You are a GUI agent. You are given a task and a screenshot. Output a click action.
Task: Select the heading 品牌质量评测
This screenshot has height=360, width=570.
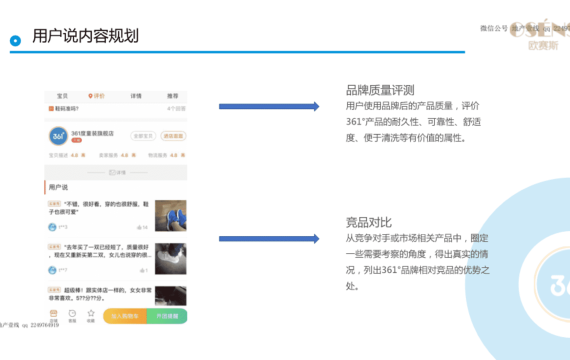(380, 90)
